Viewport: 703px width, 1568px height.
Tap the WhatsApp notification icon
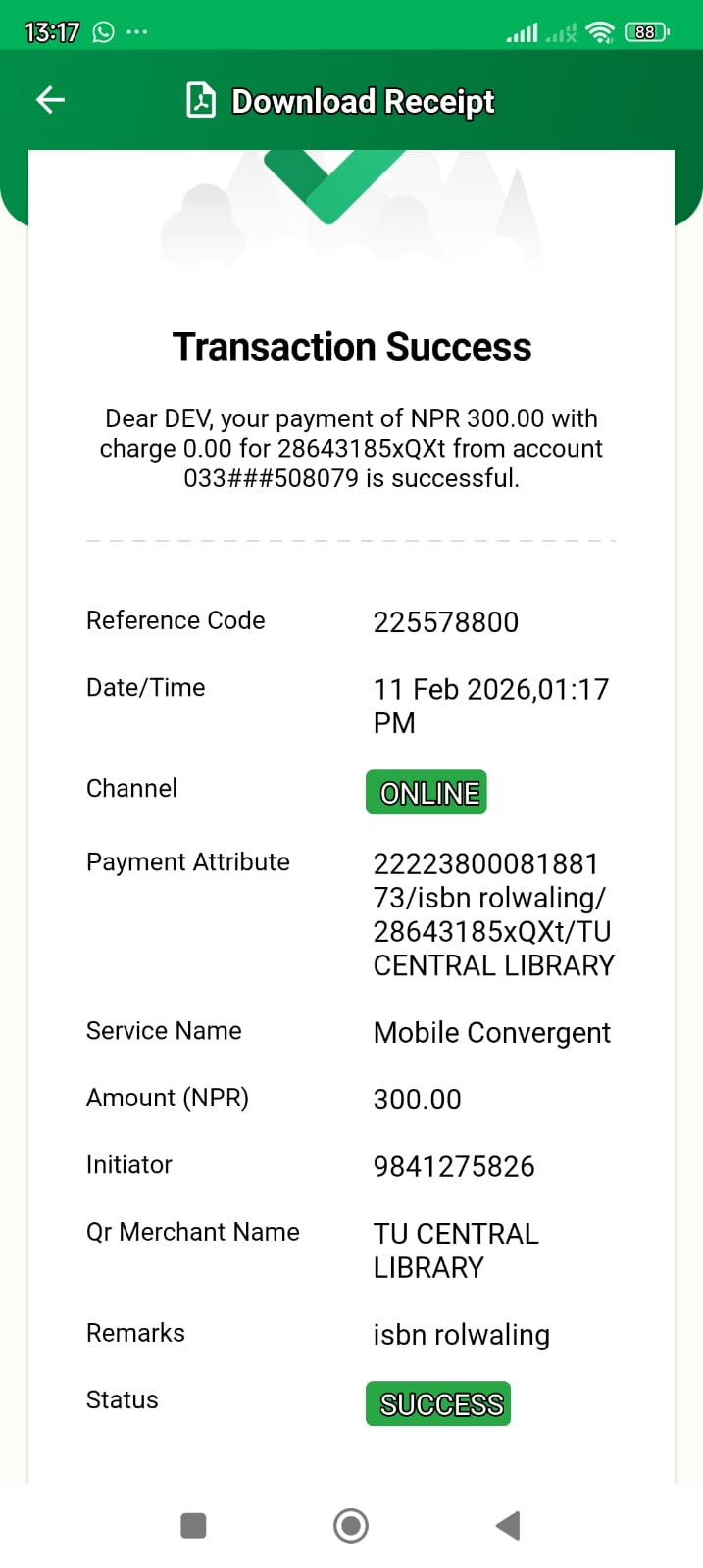click(103, 32)
